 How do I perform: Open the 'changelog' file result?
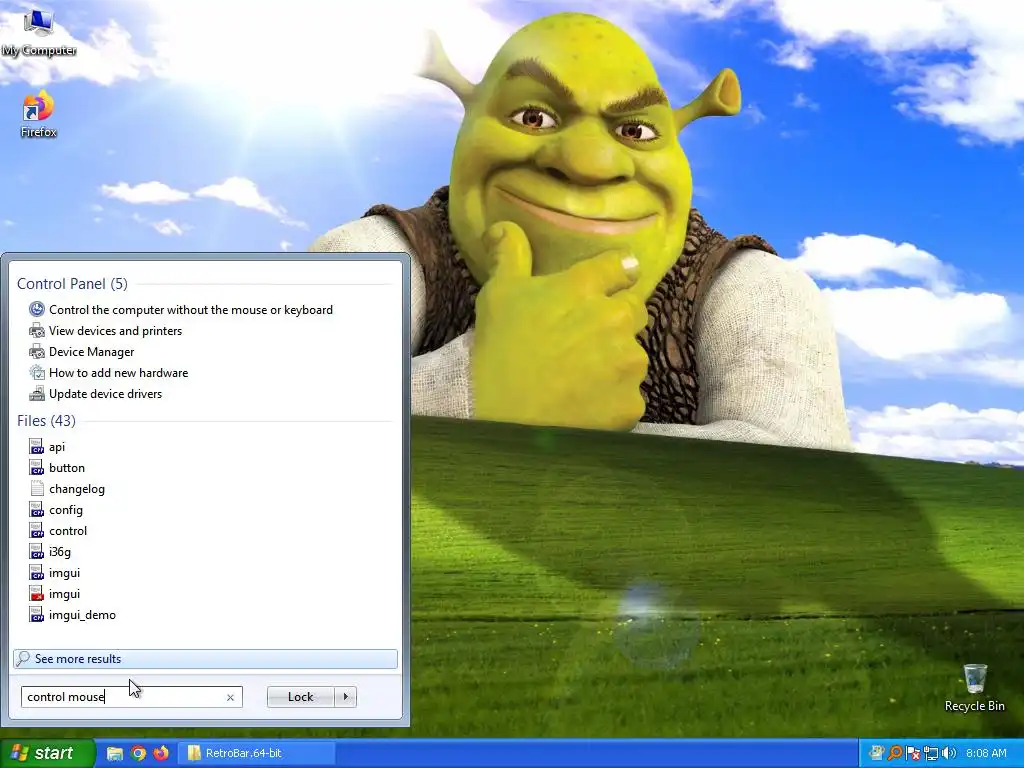76,488
